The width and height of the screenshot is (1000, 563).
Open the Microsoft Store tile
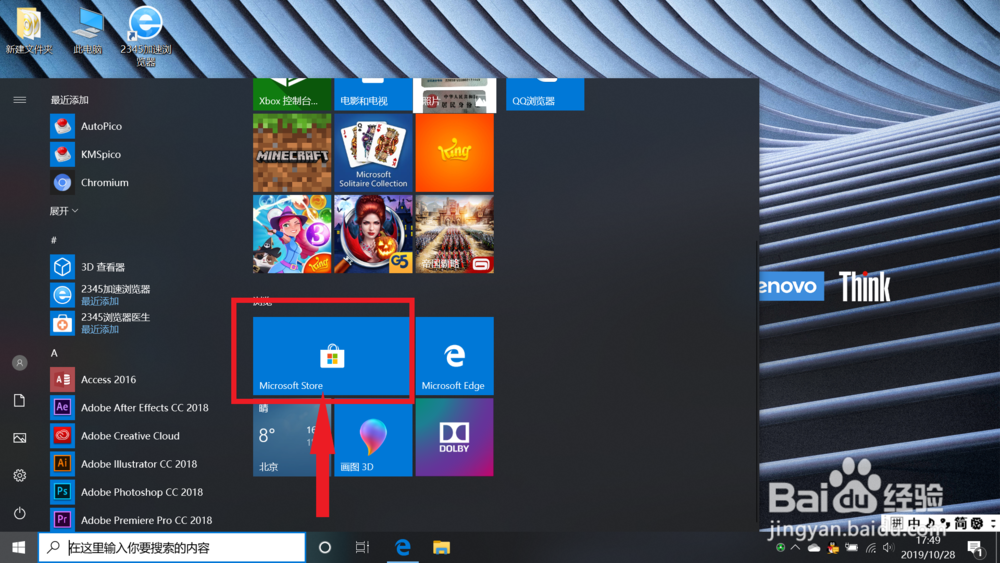tap(331, 356)
